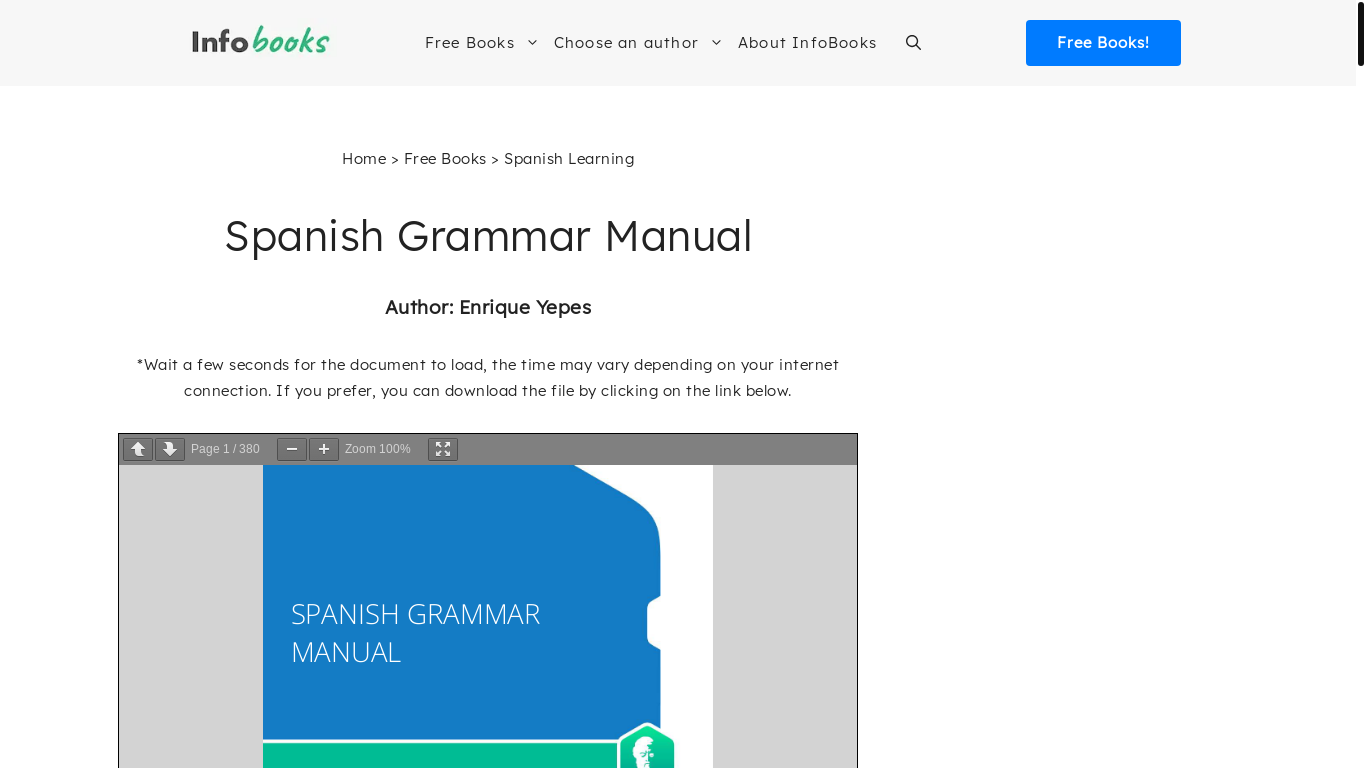Expand the Choose an author chevron
This screenshot has width=1366, height=768.
pos(716,42)
